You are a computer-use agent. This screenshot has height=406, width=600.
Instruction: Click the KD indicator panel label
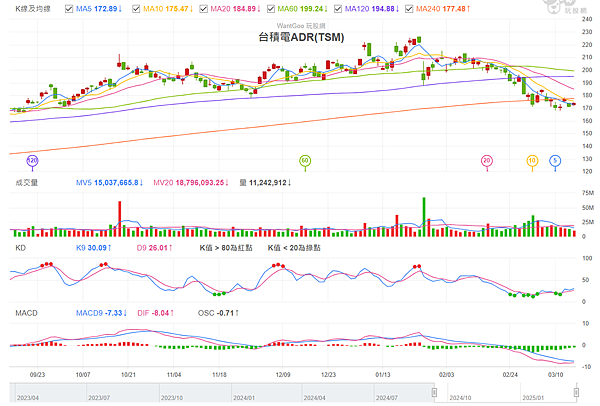click(x=20, y=248)
